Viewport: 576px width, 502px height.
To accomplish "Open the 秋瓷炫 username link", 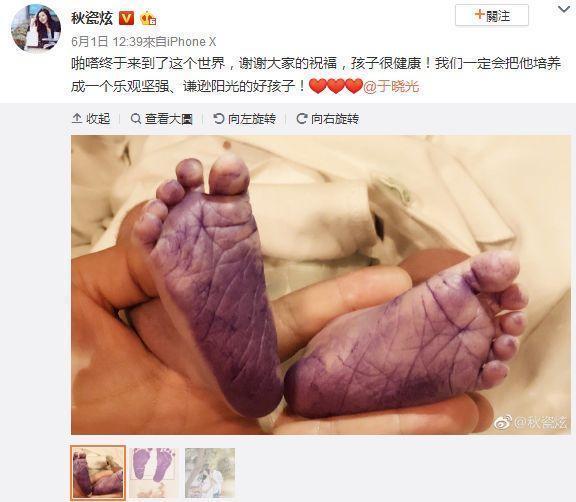I will tap(92, 18).
